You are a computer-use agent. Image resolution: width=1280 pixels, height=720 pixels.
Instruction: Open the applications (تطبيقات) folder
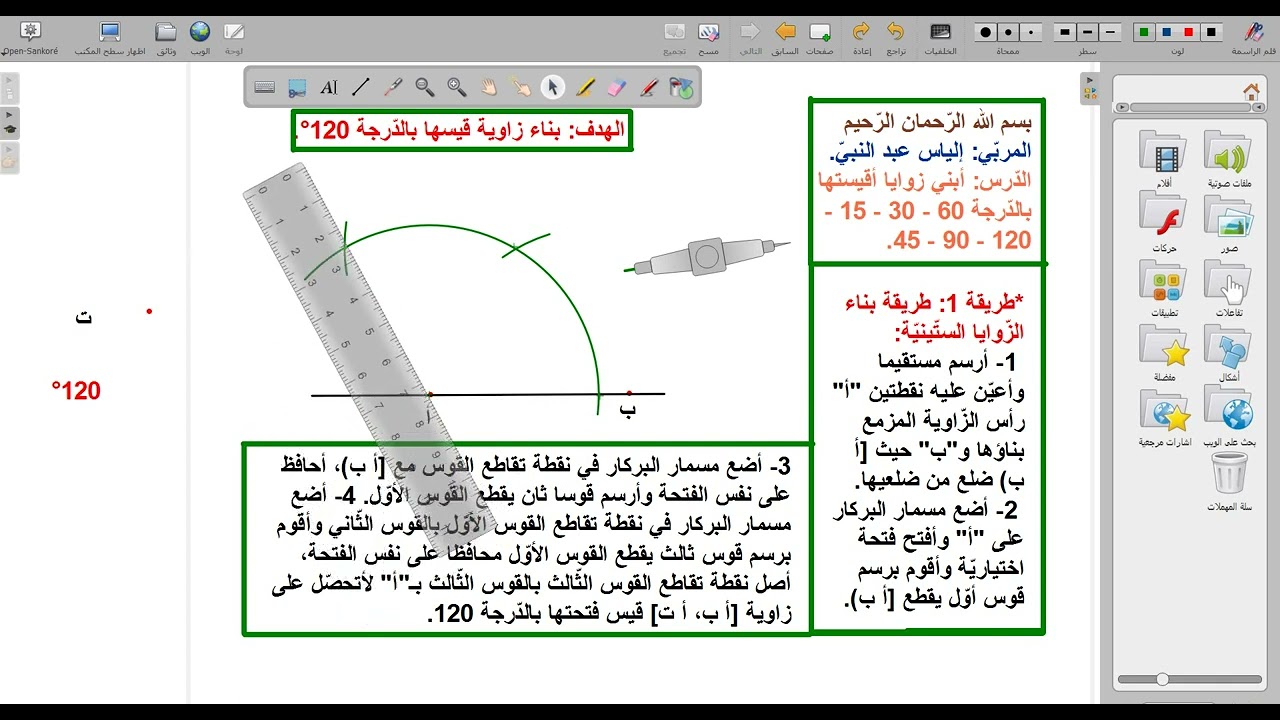coord(1163,288)
